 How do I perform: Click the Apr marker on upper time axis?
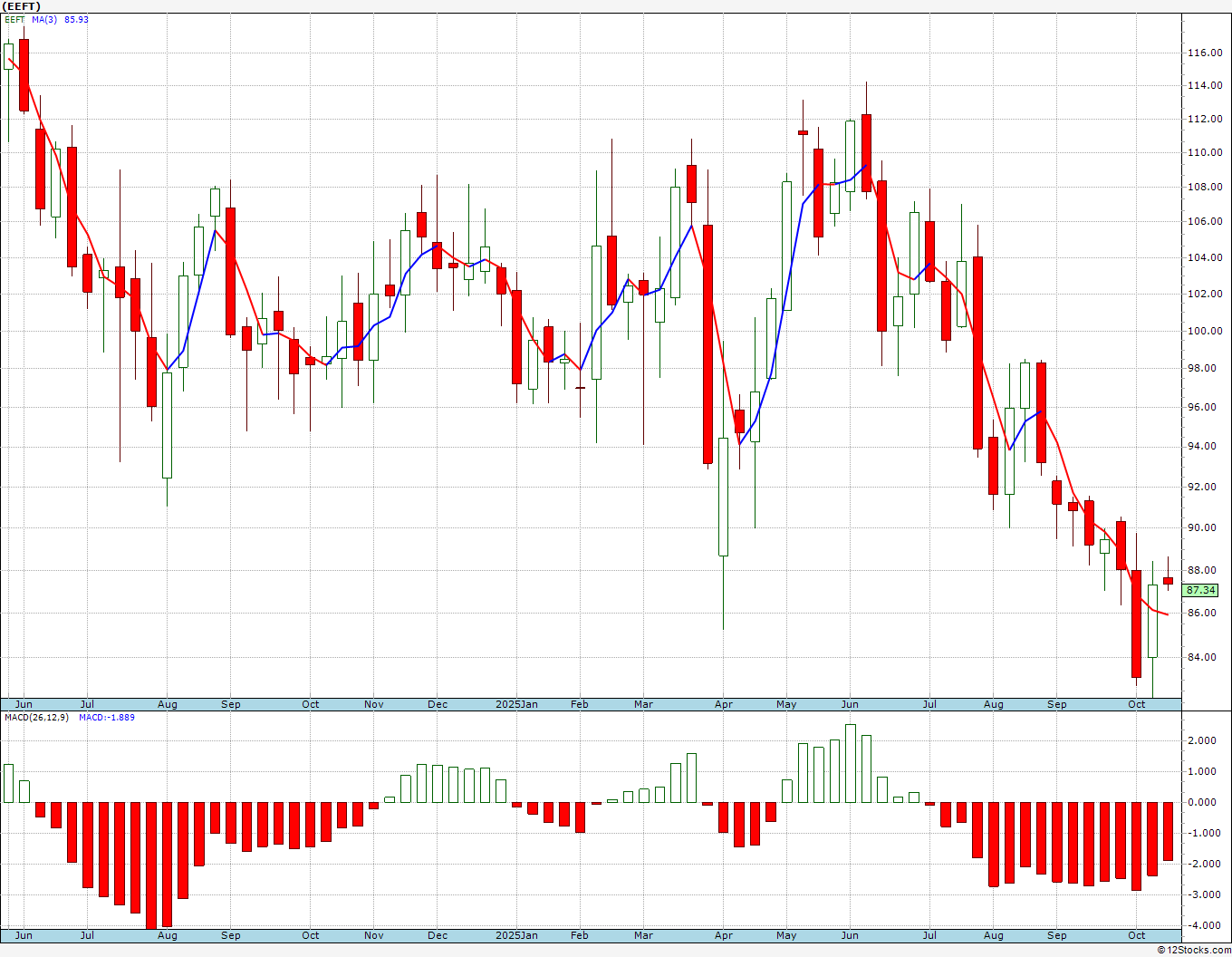pyautogui.click(x=723, y=704)
